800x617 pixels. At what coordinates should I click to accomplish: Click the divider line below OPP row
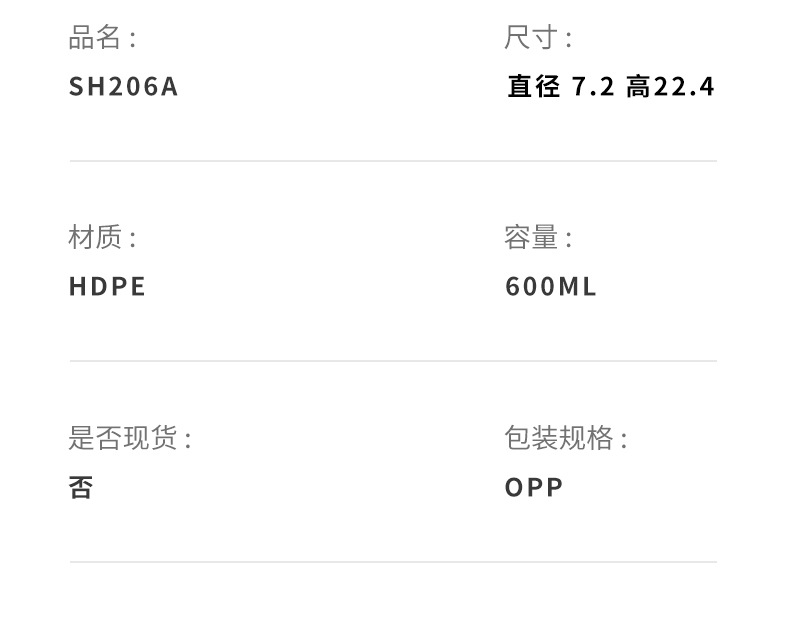[x=393, y=562]
